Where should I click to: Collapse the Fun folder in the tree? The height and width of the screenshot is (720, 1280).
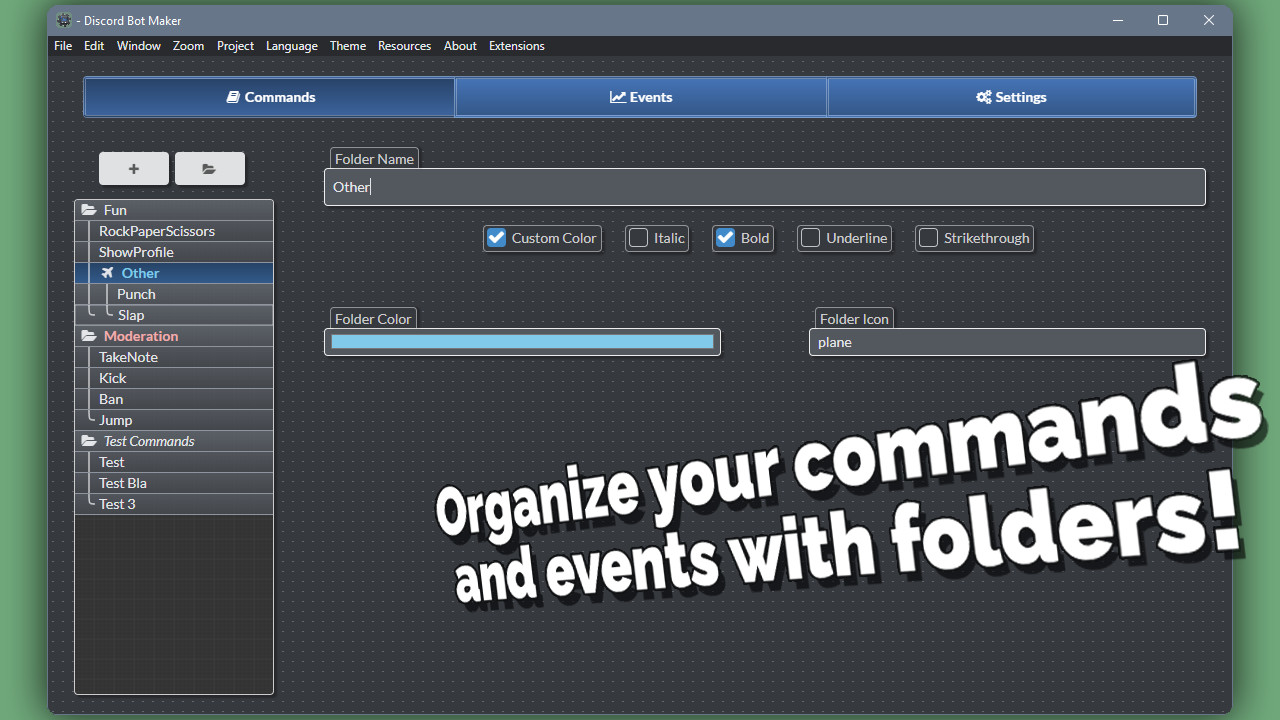point(89,210)
